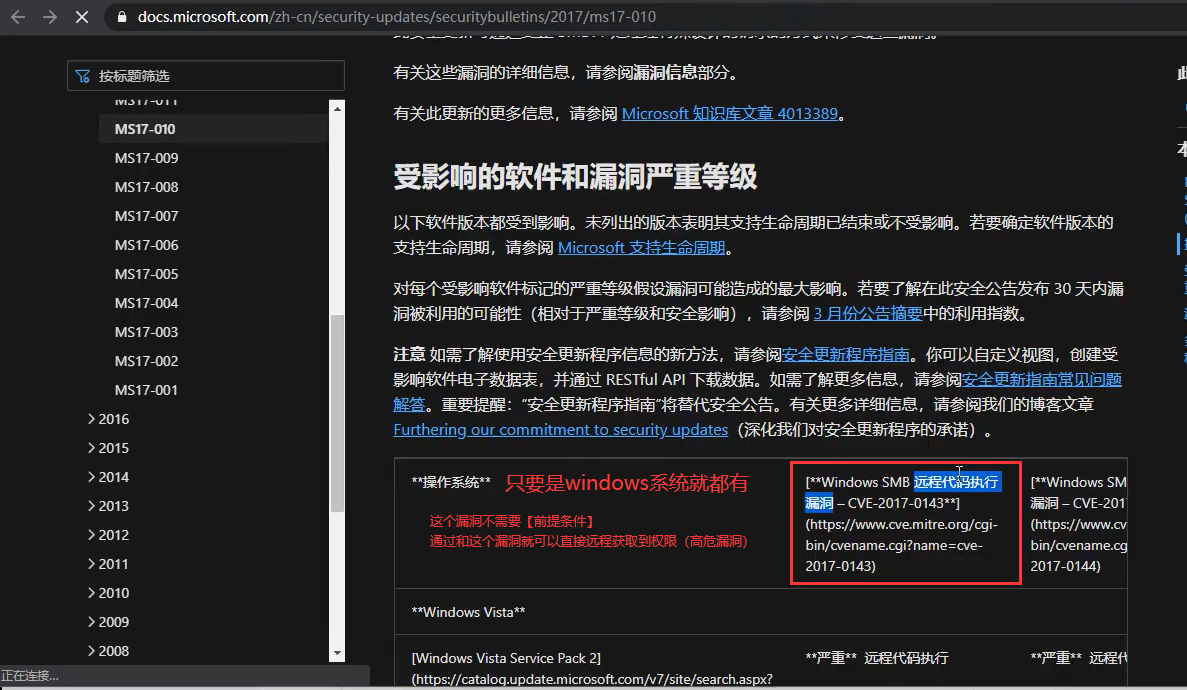1187x690 pixels.
Task: Click the 正在连接... status text
Action: point(30,676)
